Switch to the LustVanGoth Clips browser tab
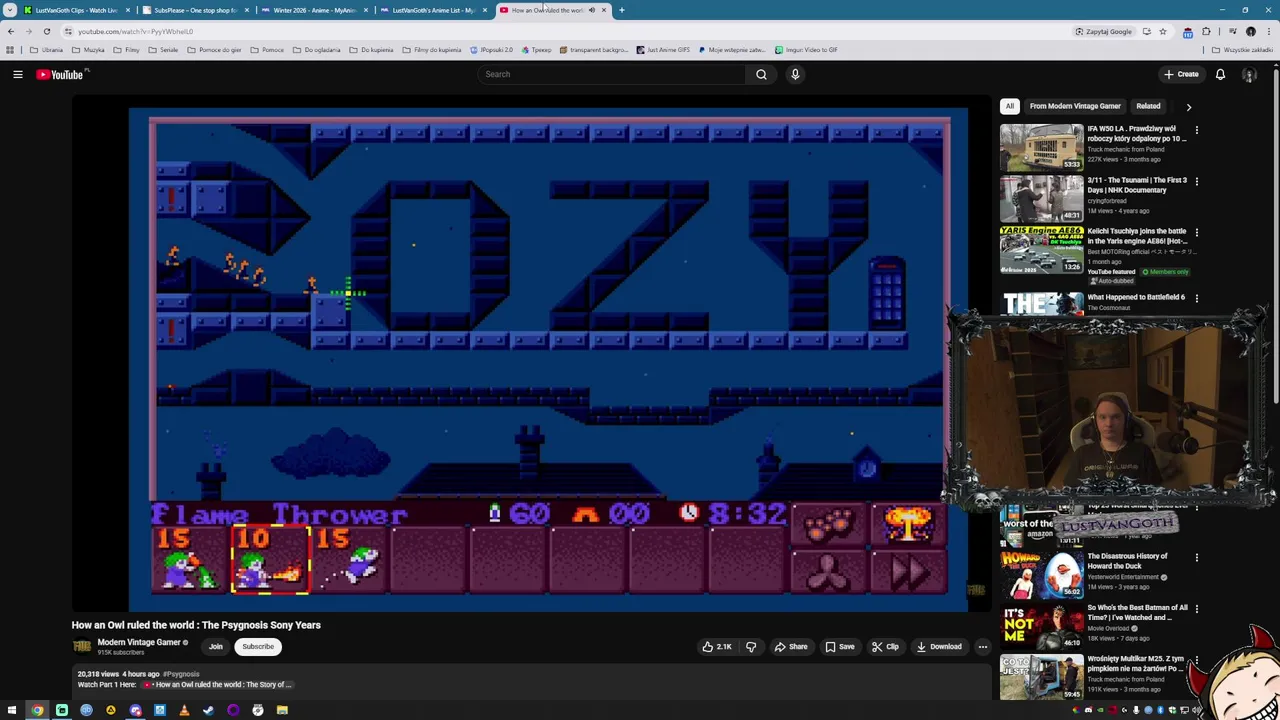 click(76, 10)
